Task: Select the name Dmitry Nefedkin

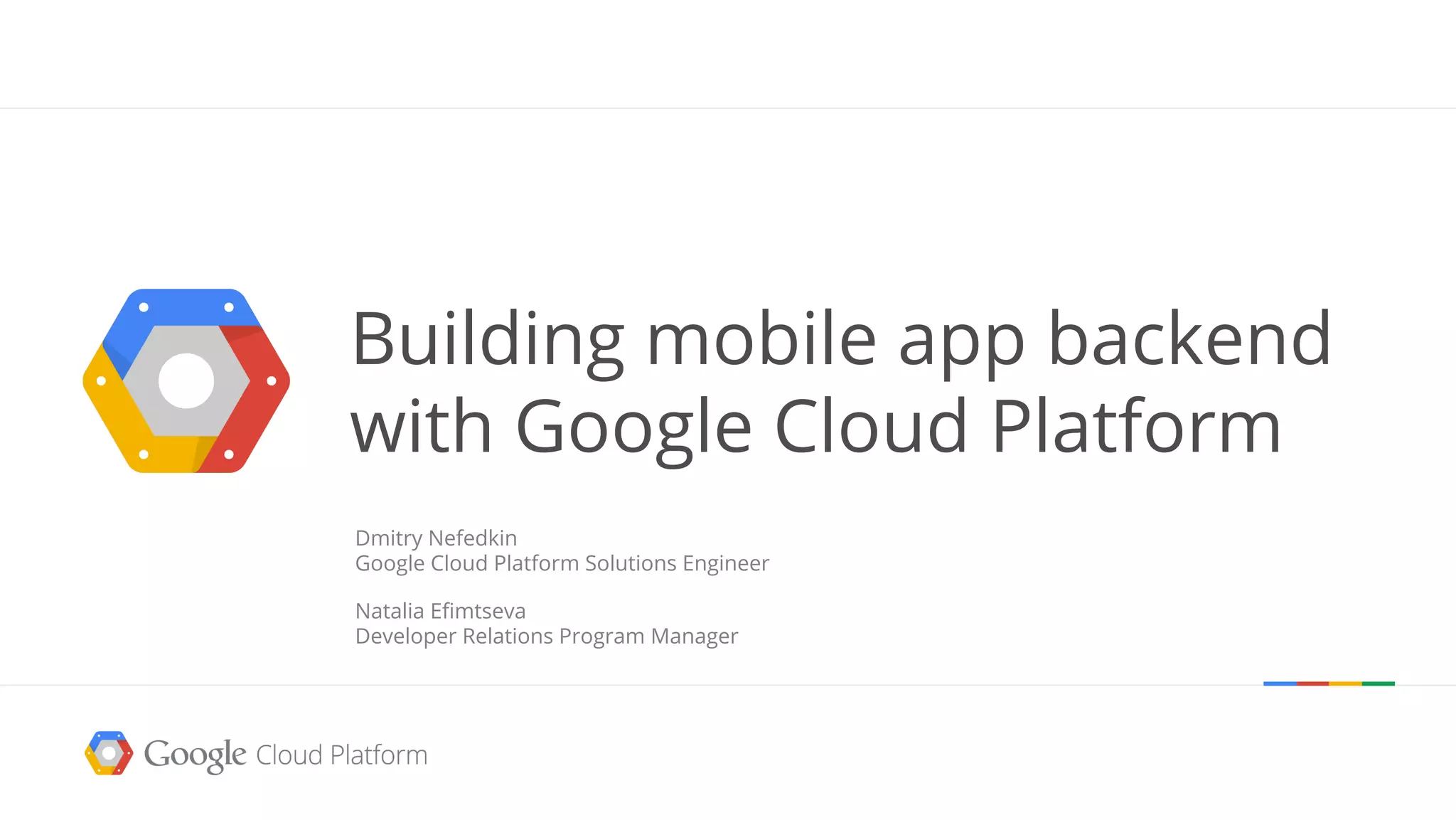Action: click(x=436, y=538)
